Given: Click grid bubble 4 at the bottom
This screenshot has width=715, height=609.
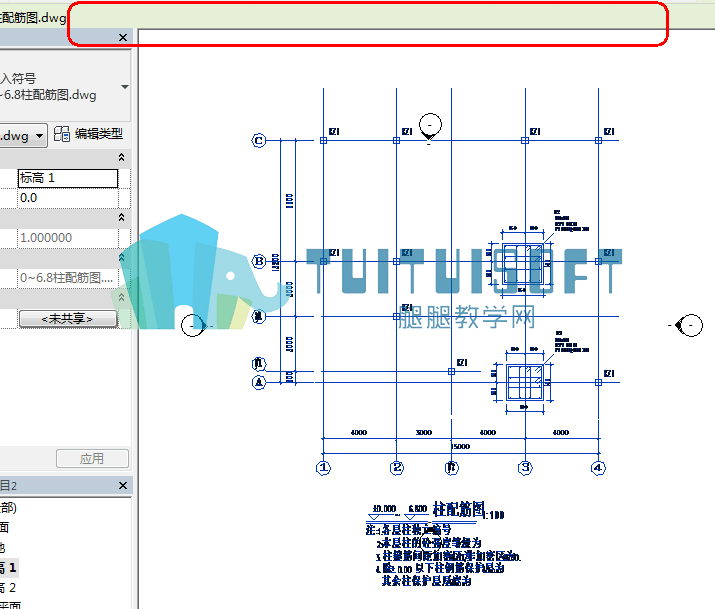Looking at the screenshot, I should 598,468.
